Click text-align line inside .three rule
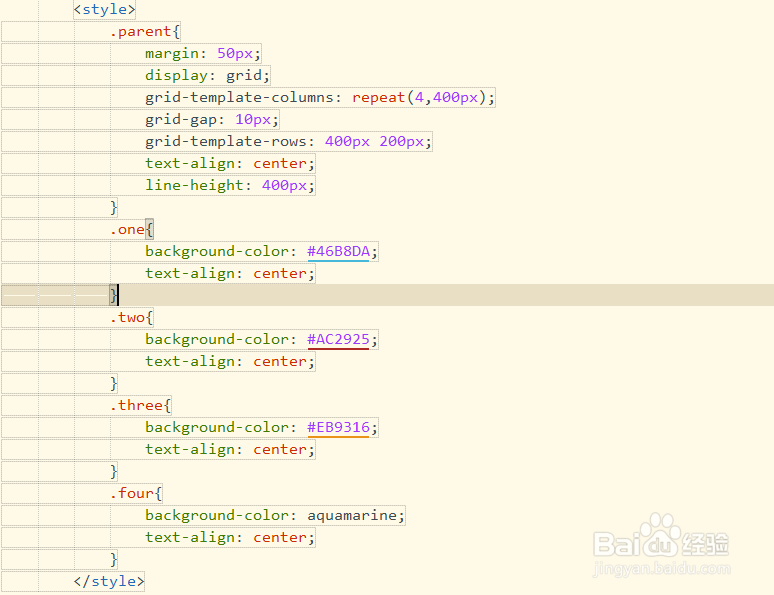774x595 pixels. [x=230, y=449]
